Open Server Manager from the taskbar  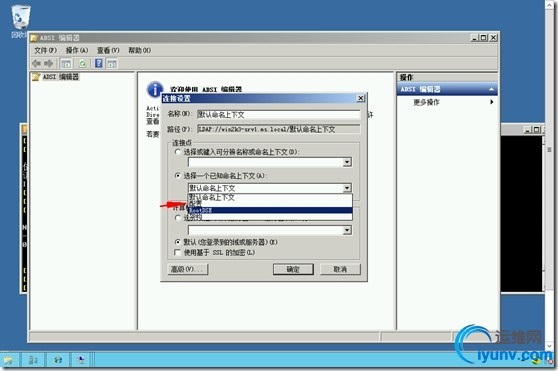tap(33, 360)
